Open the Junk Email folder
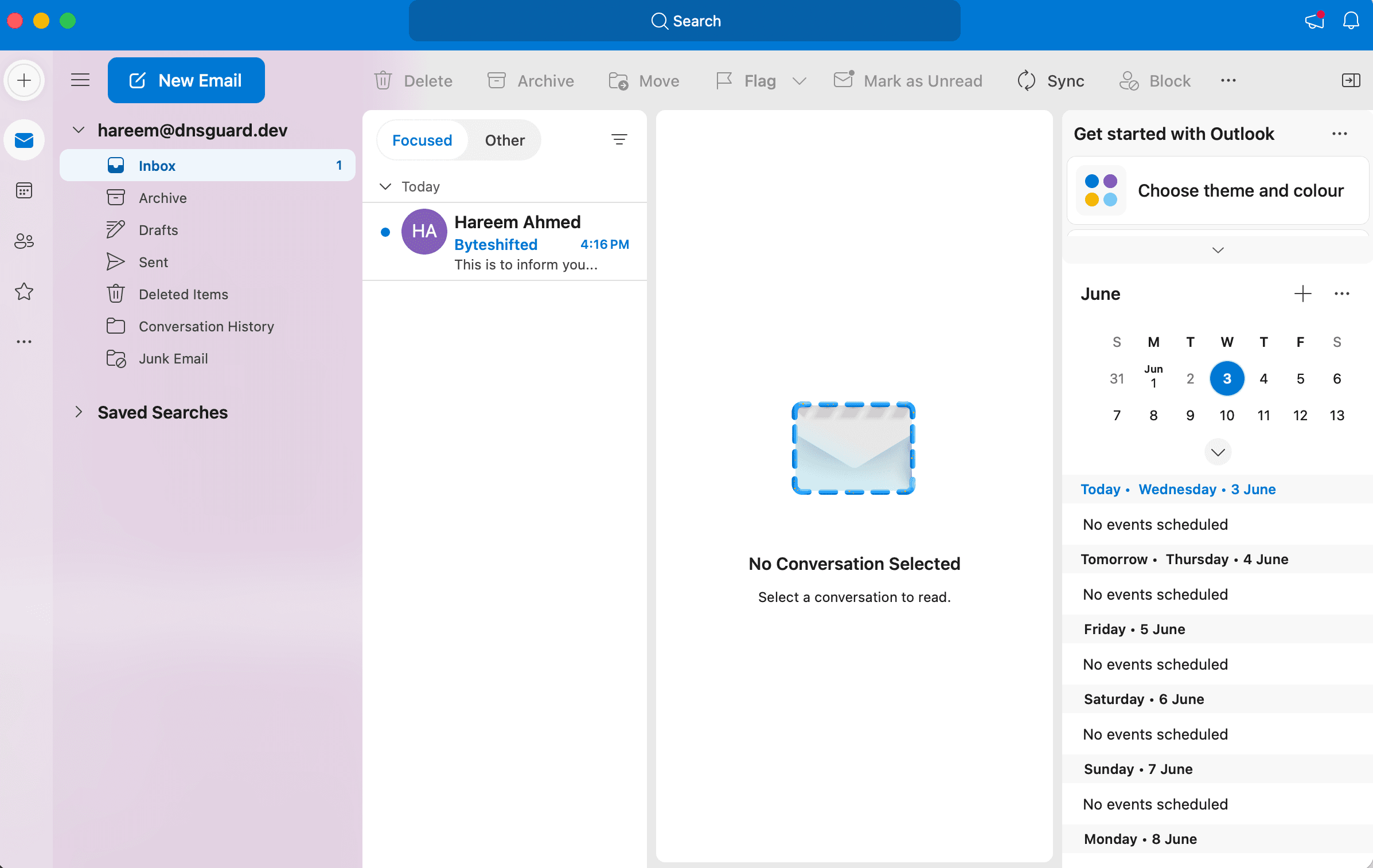Image resolution: width=1373 pixels, height=868 pixels. (208, 358)
